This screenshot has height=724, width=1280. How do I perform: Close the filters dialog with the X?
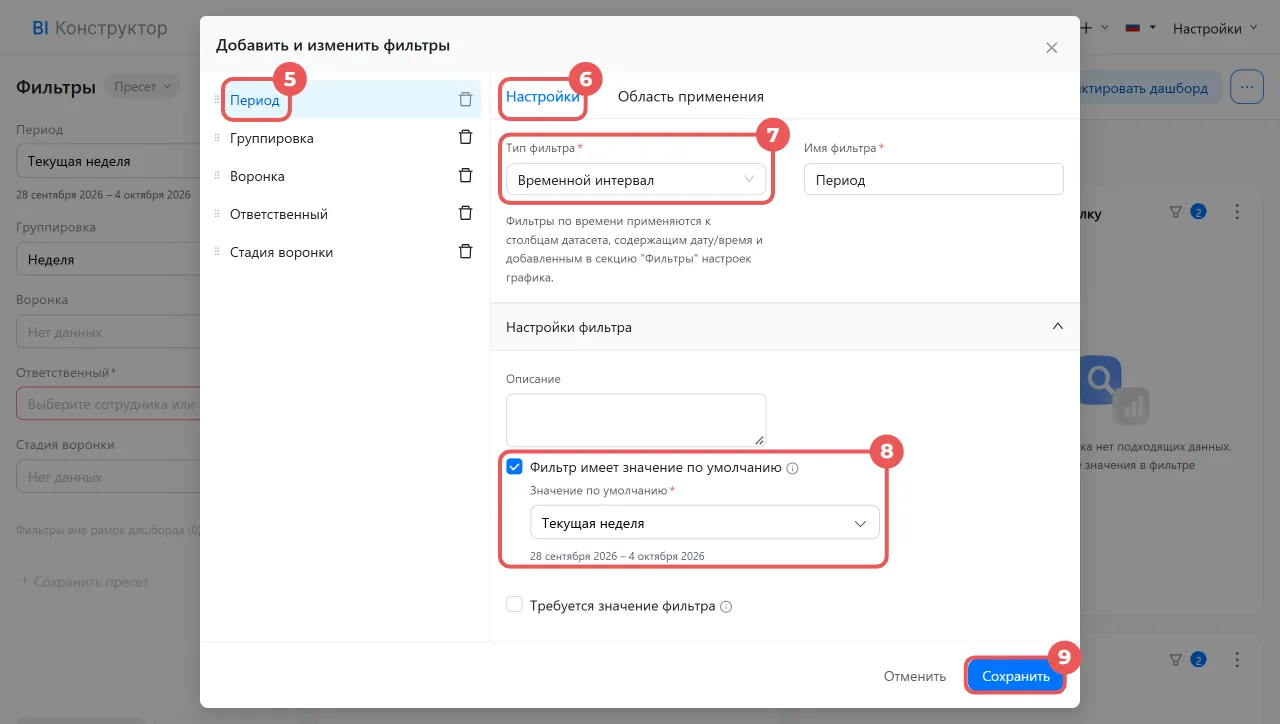click(x=1051, y=47)
